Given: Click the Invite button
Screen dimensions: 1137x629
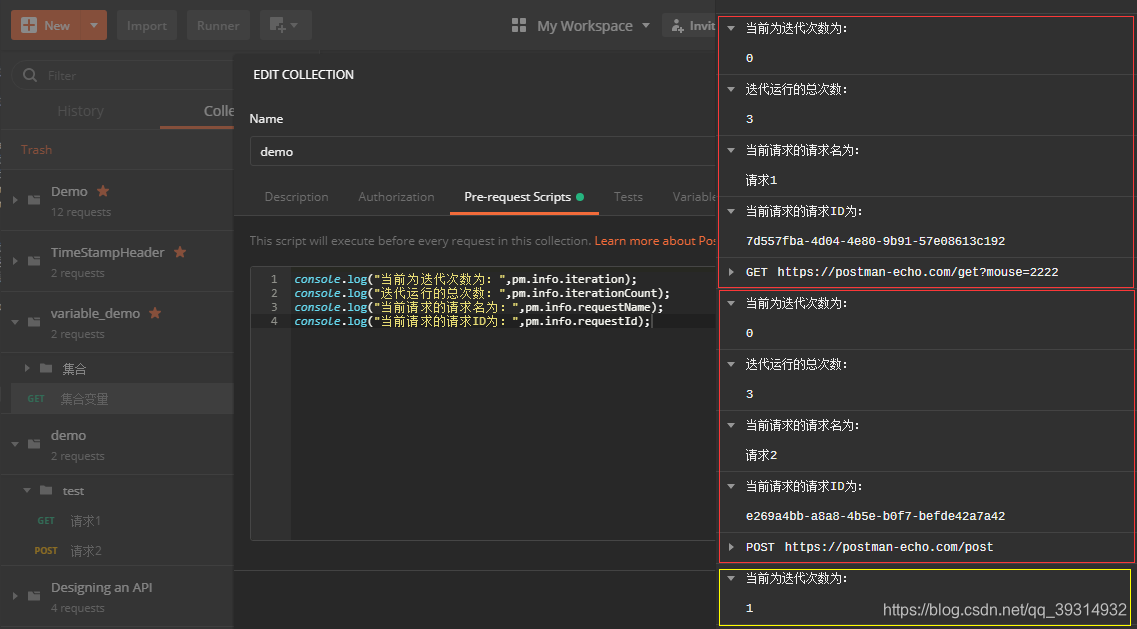Looking at the screenshot, I should [x=690, y=25].
